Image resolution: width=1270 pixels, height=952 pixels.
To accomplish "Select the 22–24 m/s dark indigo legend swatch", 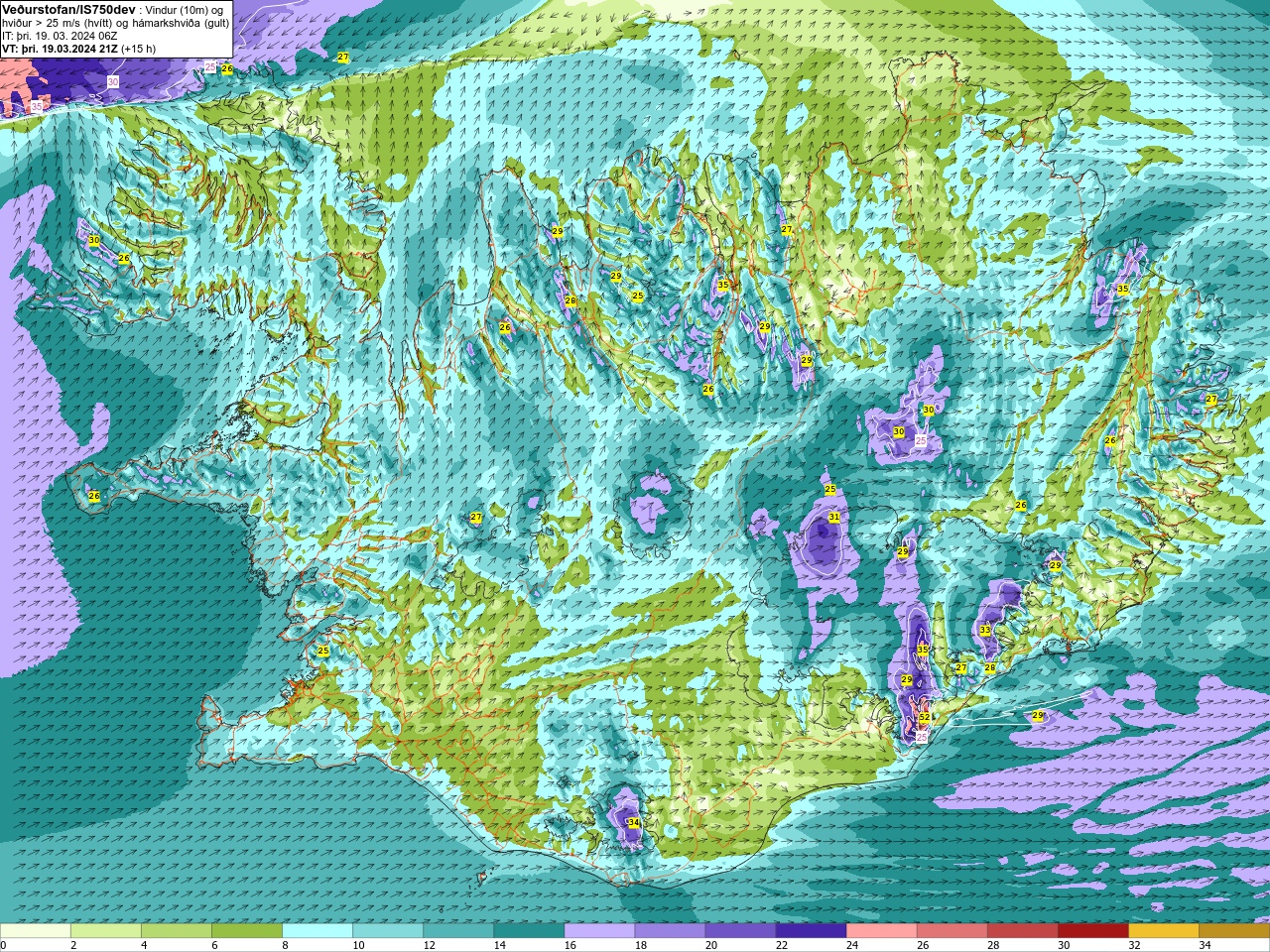I will [811, 930].
